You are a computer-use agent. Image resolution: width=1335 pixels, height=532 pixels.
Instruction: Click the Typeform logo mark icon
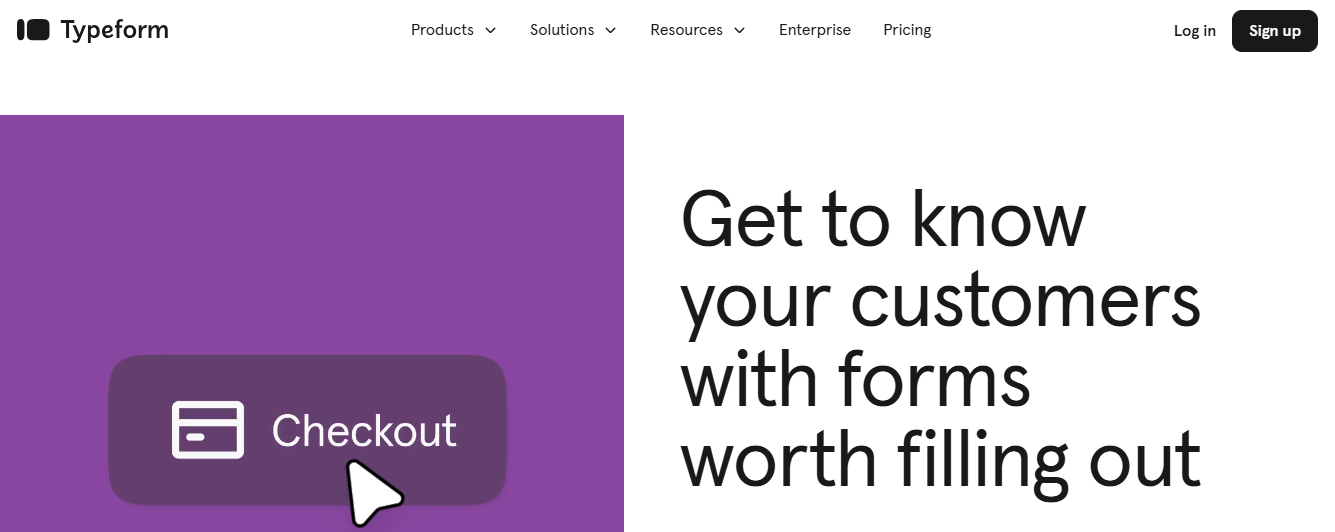[x=33, y=30]
